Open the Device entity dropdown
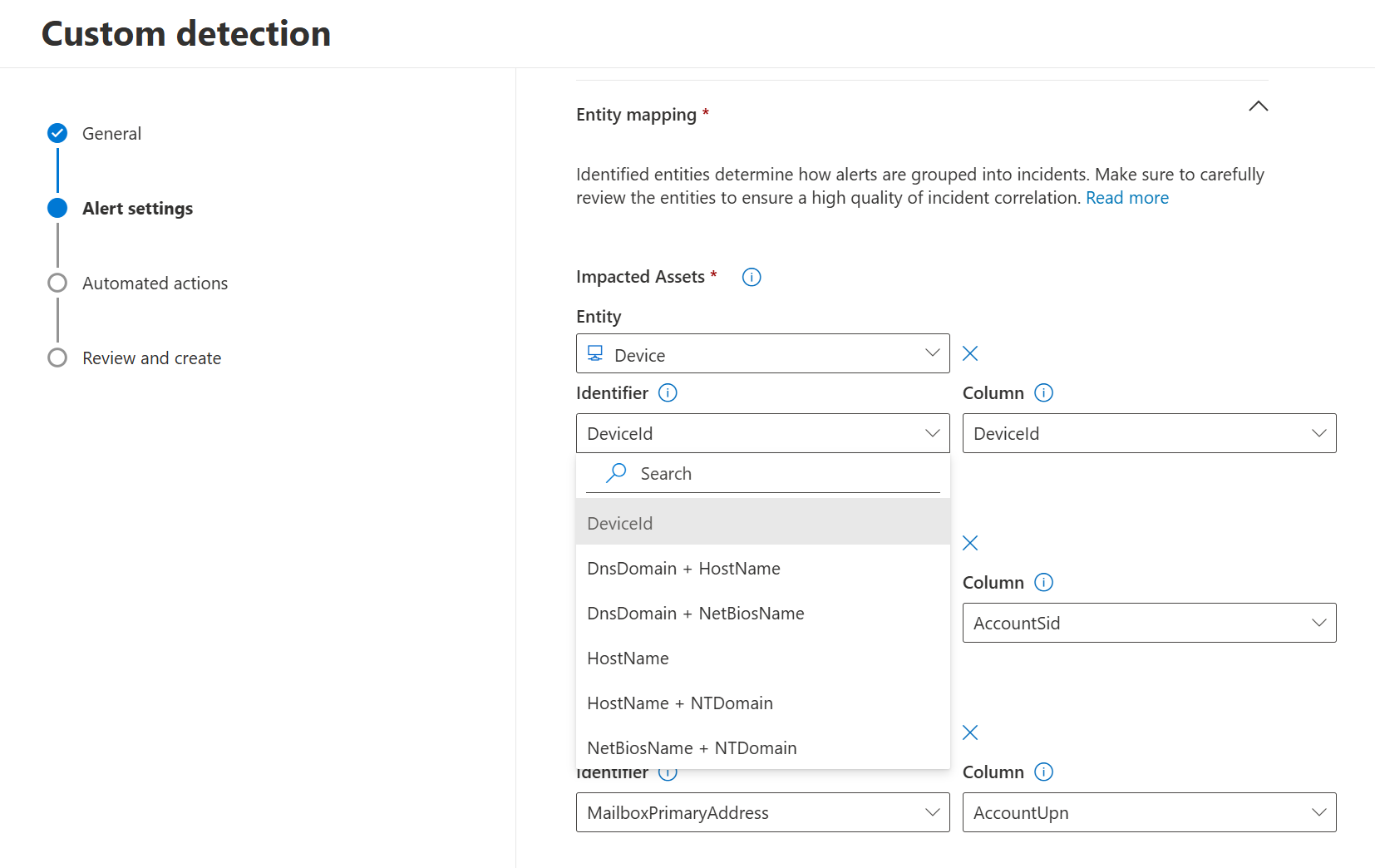 [762, 354]
